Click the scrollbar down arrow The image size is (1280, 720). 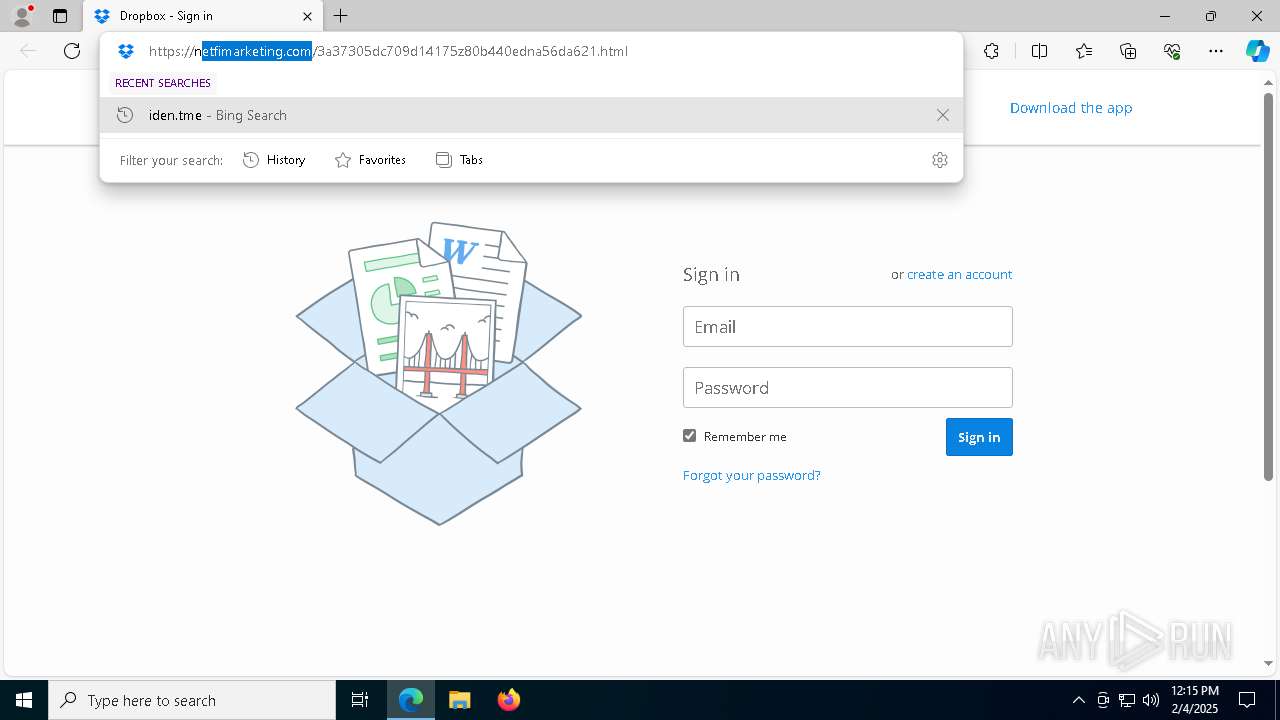tap(1269, 662)
